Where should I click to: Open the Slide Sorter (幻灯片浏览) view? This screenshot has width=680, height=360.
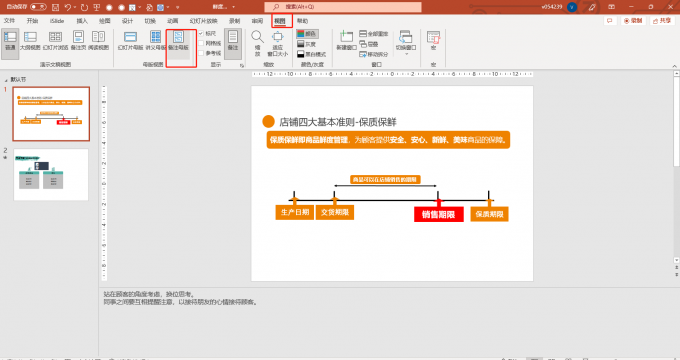tap(55, 41)
